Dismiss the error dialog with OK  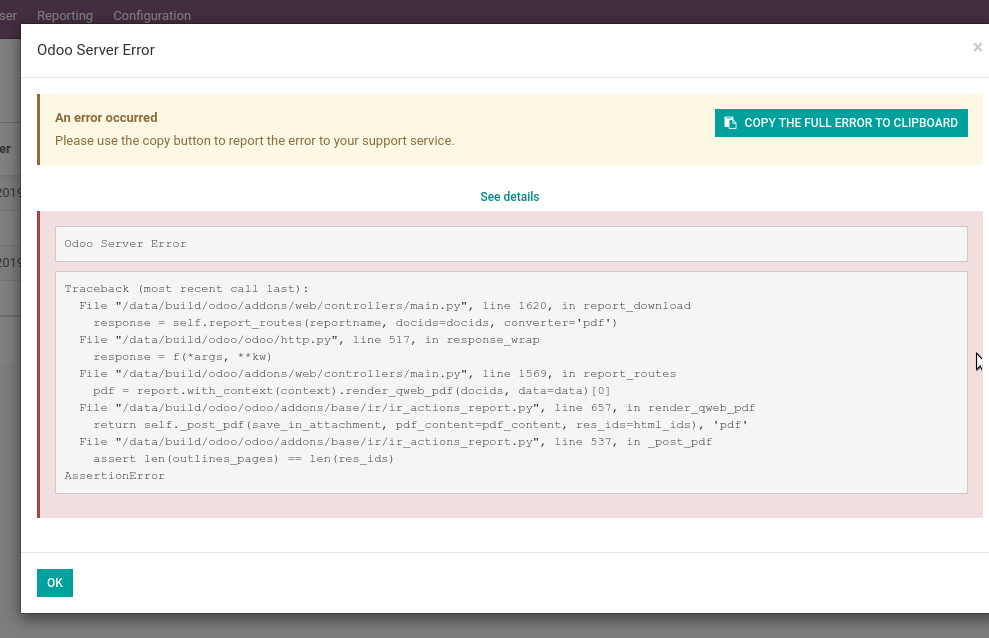[x=55, y=583]
